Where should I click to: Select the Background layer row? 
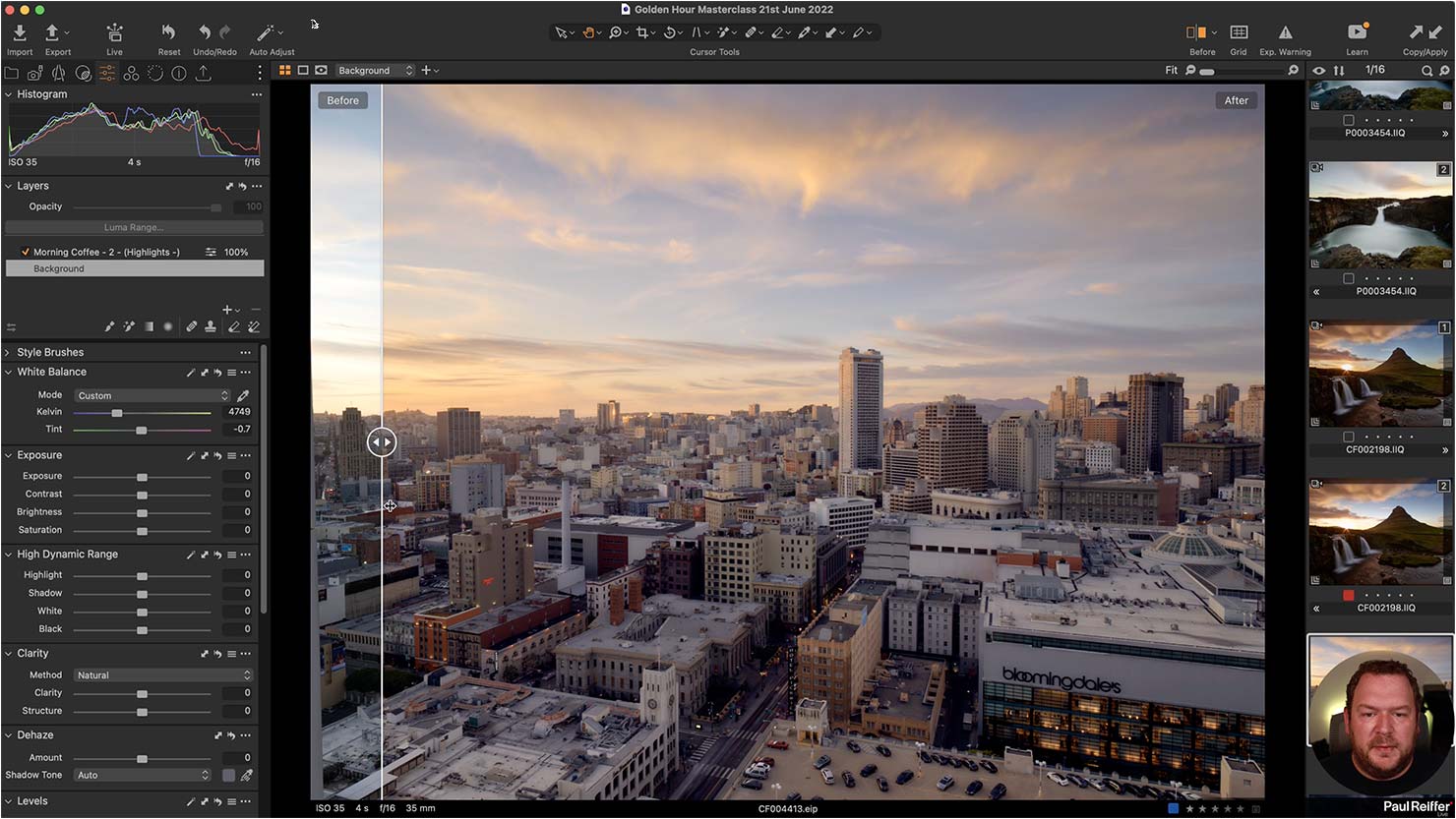[135, 268]
